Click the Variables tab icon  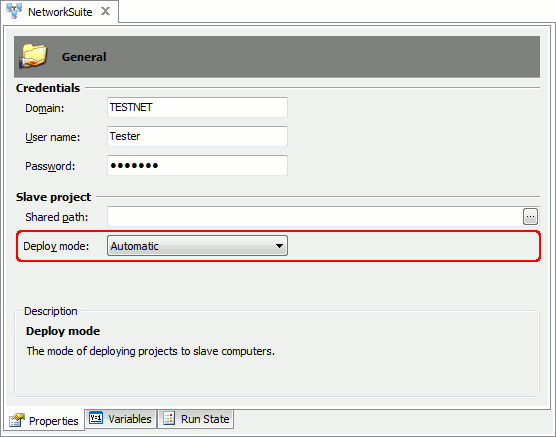coord(96,418)
